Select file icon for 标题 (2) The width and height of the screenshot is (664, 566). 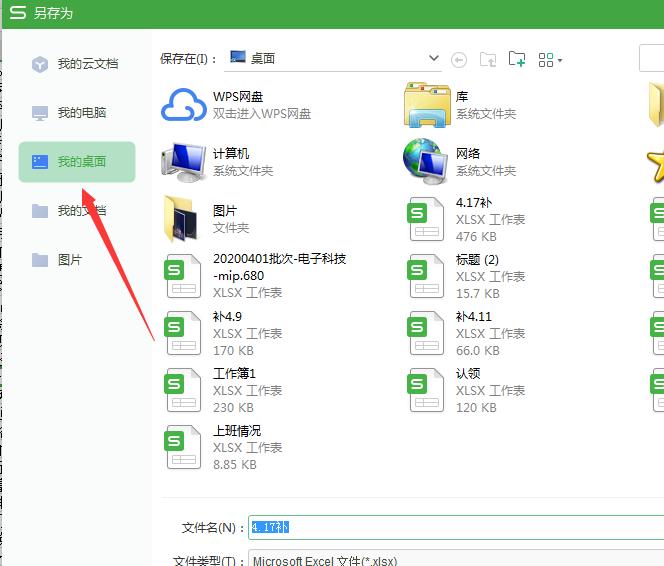(426, 276)
